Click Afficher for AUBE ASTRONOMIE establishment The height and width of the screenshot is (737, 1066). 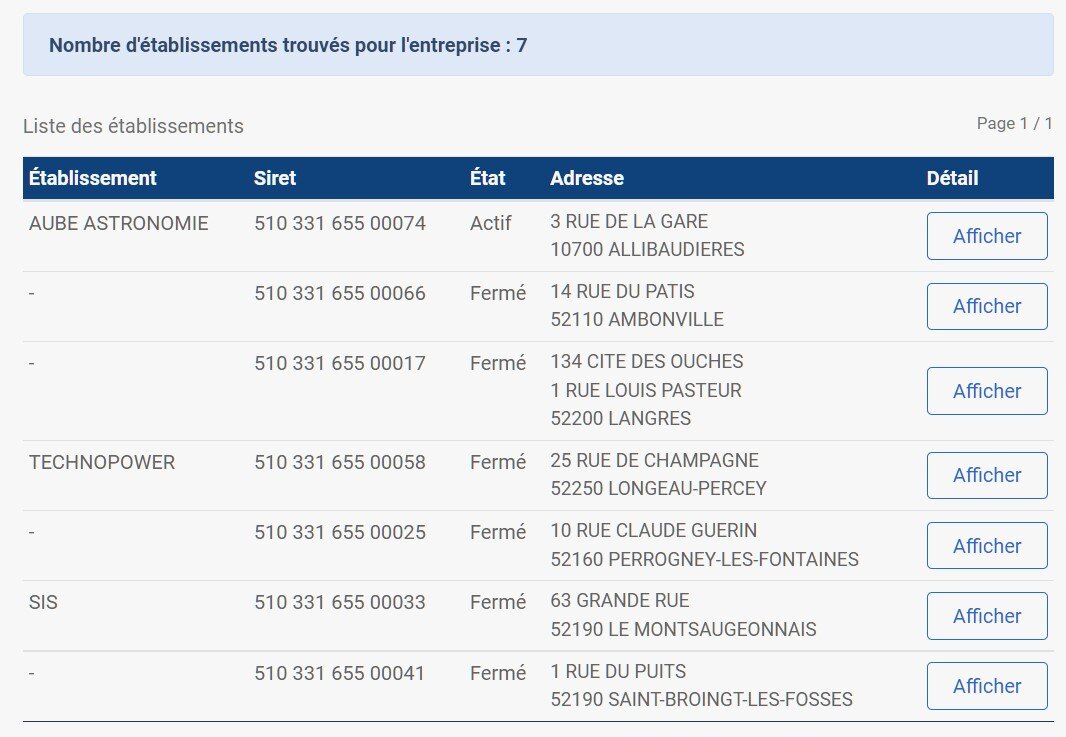pyautogui.click(x=986, y=236)
